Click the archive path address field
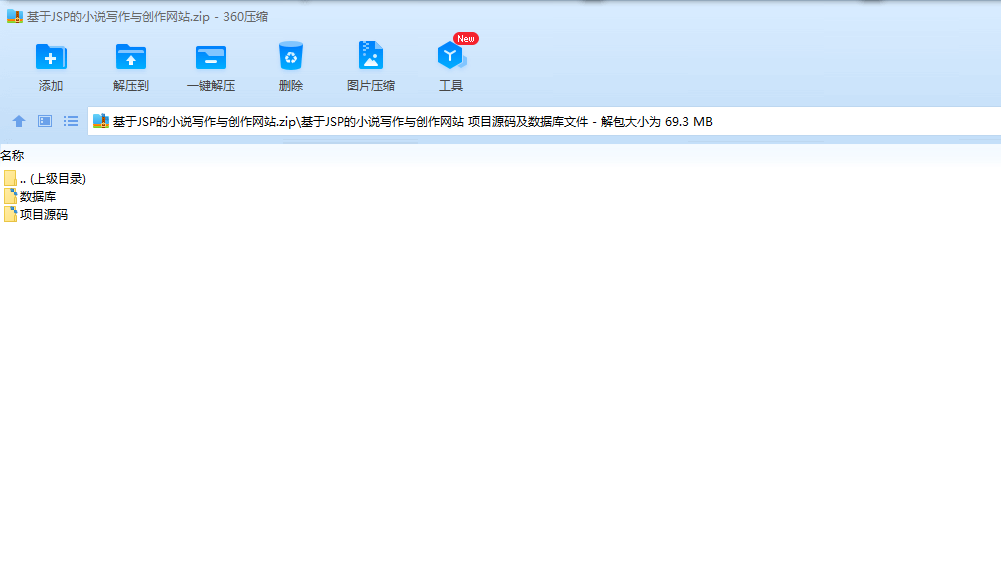The image size is (1001, 583). pyautogui.click(x=544, y=121)
